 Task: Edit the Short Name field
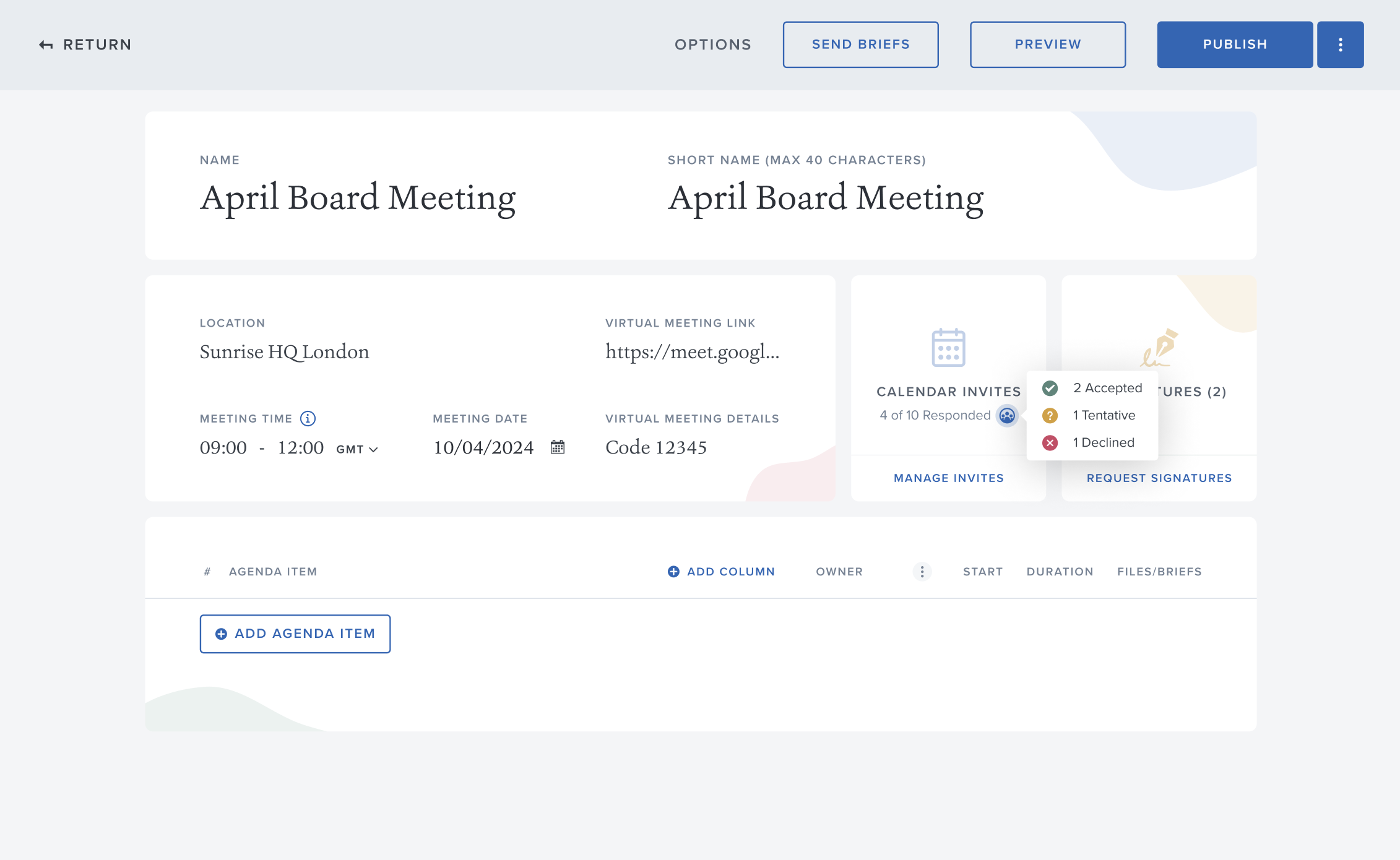click(x=826, y=199)
